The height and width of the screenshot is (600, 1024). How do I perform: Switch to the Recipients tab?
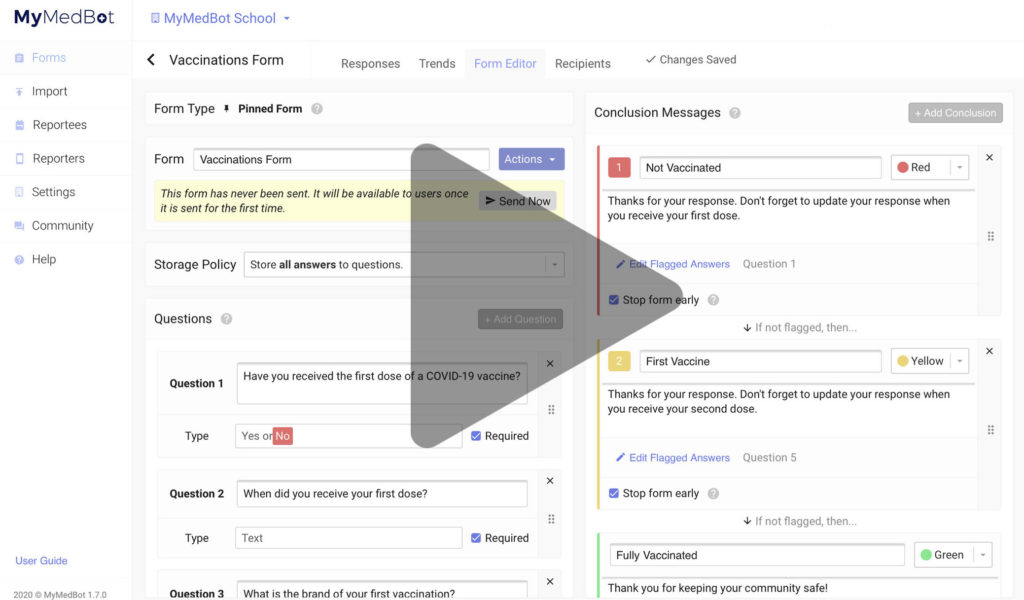(583, 63)
